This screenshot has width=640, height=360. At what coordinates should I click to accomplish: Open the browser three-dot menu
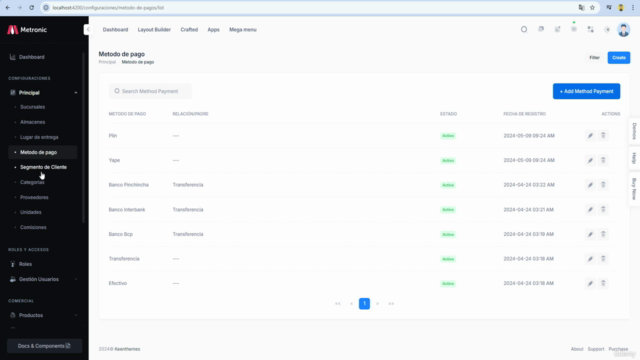(x=633, y=8)
